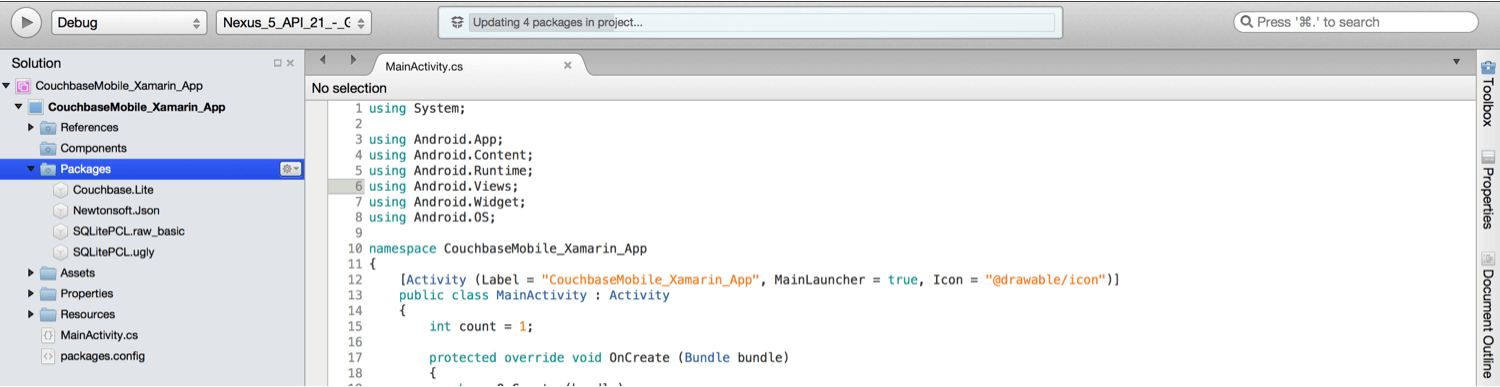The height and width of the screenshot is (387, 1500).
Task: Click the Packages folder icon
Action: pos(48,169)
